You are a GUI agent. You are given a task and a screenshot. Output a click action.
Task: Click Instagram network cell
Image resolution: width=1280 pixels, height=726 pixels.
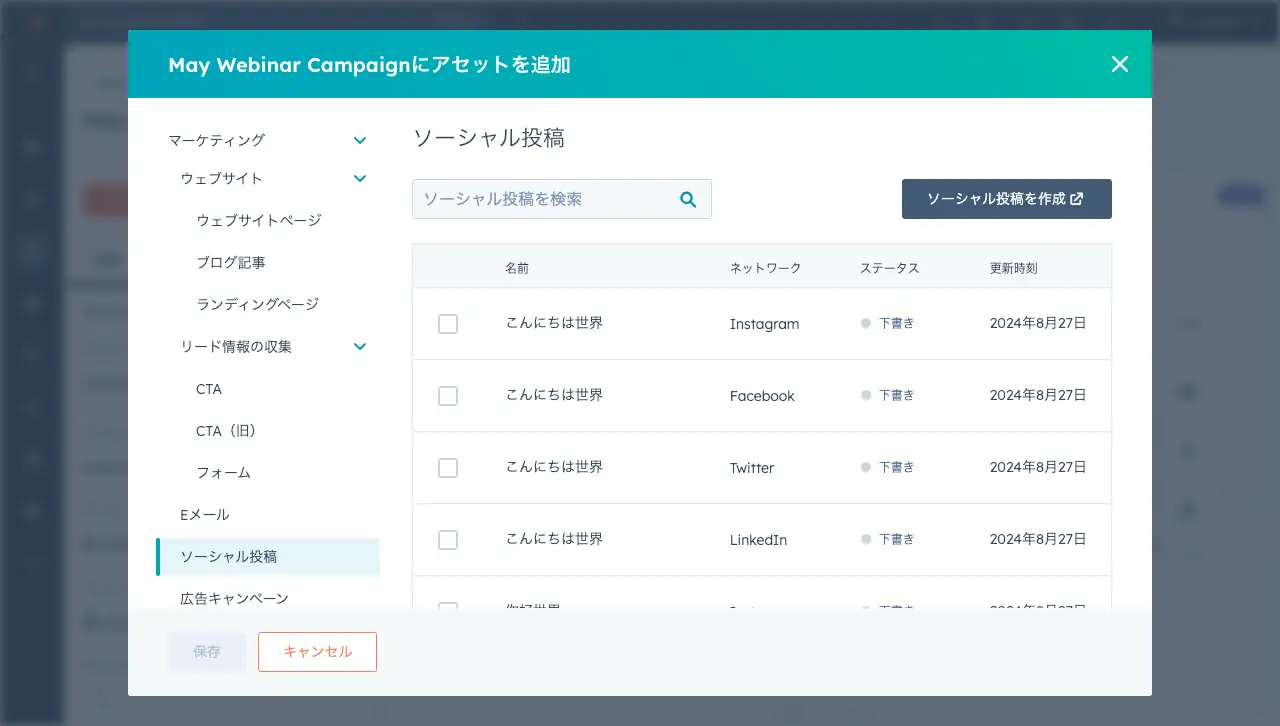coord(764,324)
